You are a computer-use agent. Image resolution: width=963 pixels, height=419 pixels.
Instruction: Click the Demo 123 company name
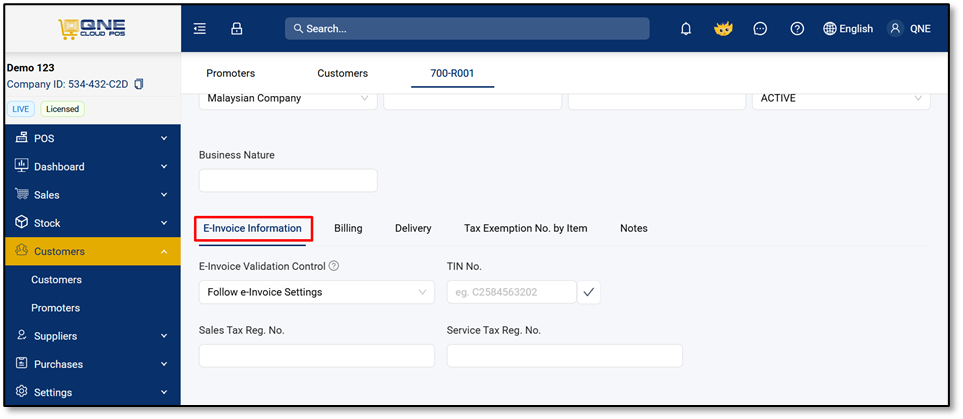(31, 68)
